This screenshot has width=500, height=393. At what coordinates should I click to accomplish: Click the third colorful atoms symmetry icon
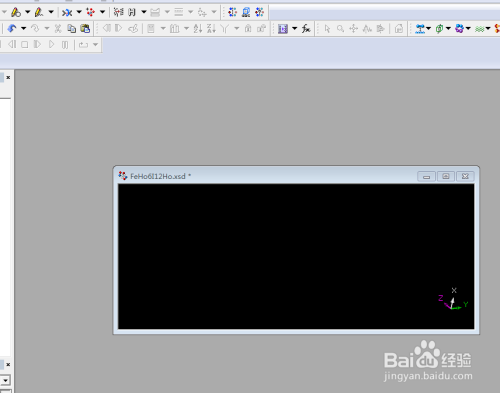point(259,12)
